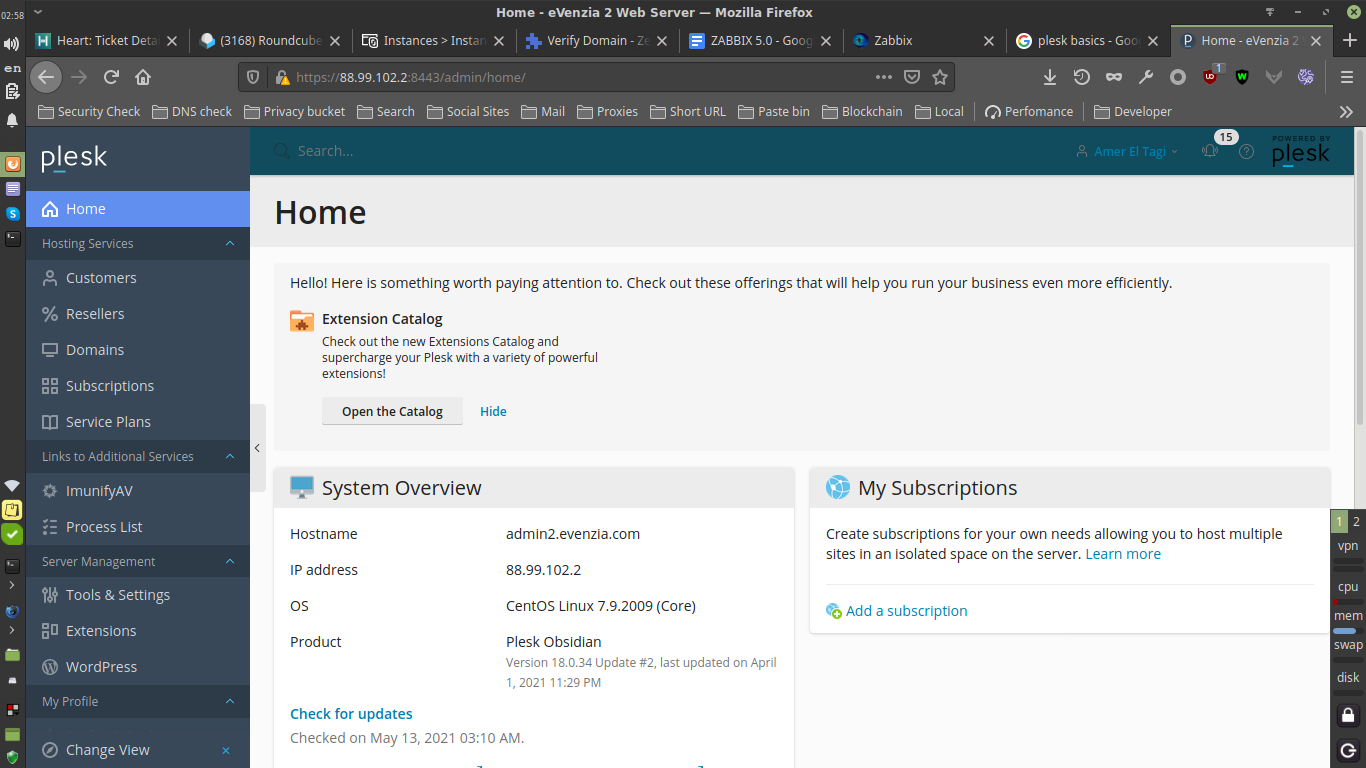Open the Perfomance bookmark

(1029, 112)
